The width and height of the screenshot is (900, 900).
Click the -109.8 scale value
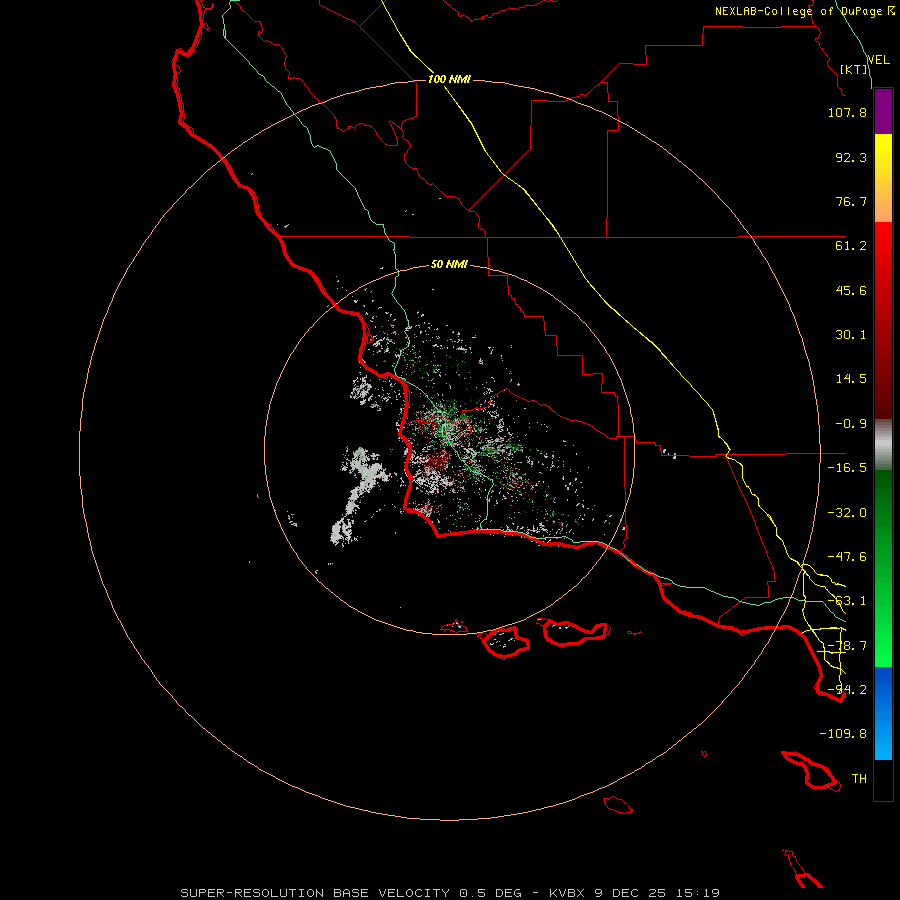[843, 734]
